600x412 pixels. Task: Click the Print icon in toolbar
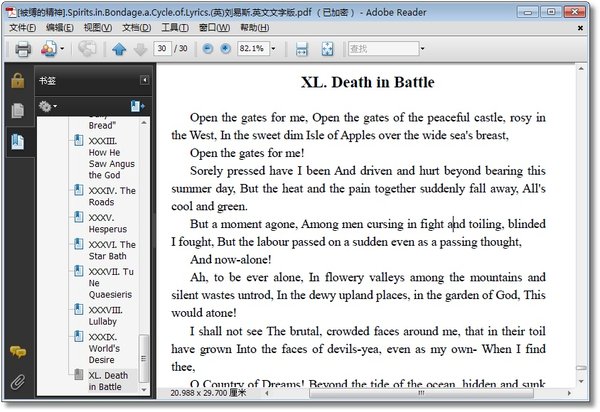pos(23,49)
